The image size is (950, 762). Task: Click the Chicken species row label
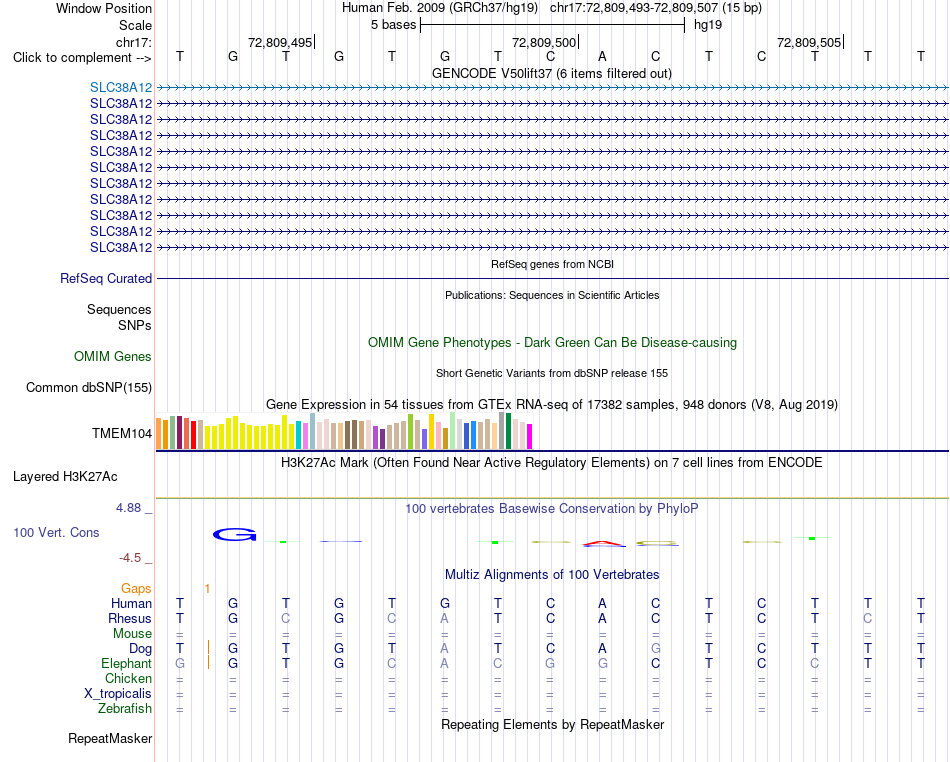128,678
